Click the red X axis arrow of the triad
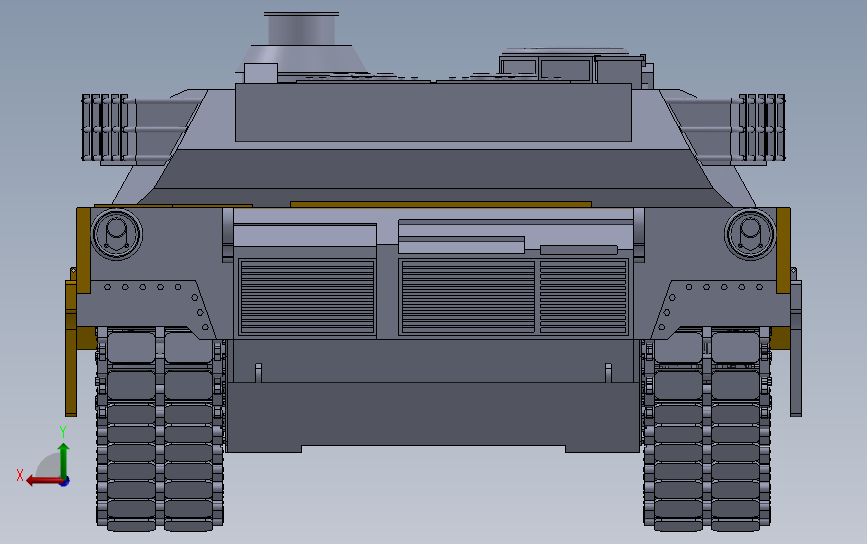The image size is (867, 544). coord(43,481)
